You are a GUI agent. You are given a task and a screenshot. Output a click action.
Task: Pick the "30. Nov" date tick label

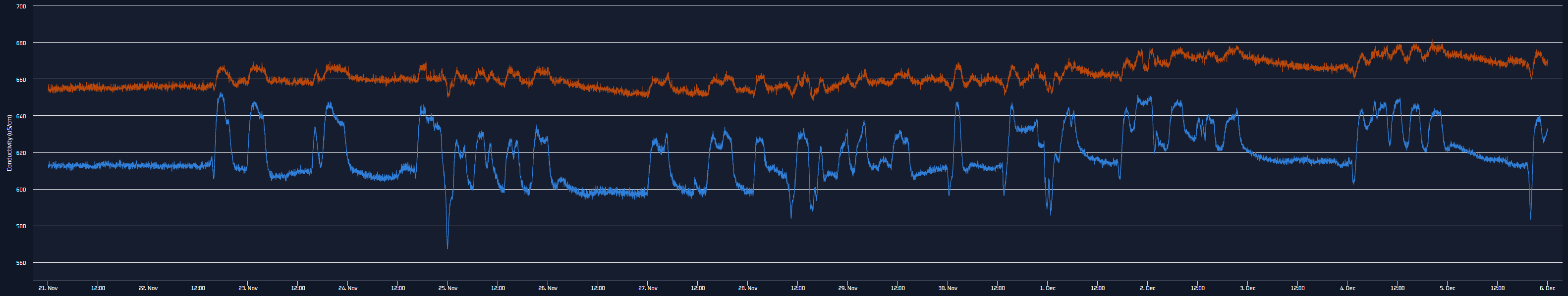click(x=948, y=288)
